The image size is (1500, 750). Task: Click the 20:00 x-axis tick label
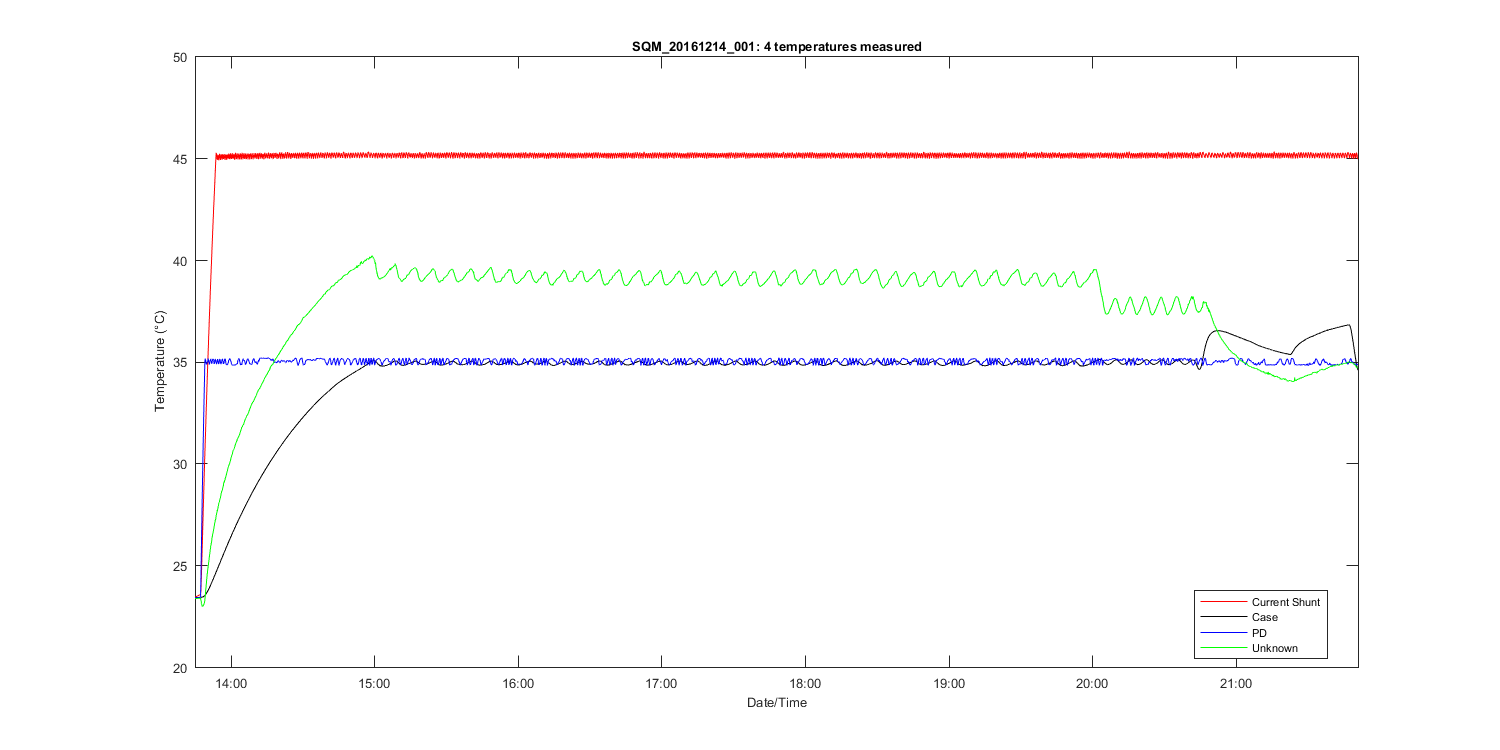point(1092,684)
